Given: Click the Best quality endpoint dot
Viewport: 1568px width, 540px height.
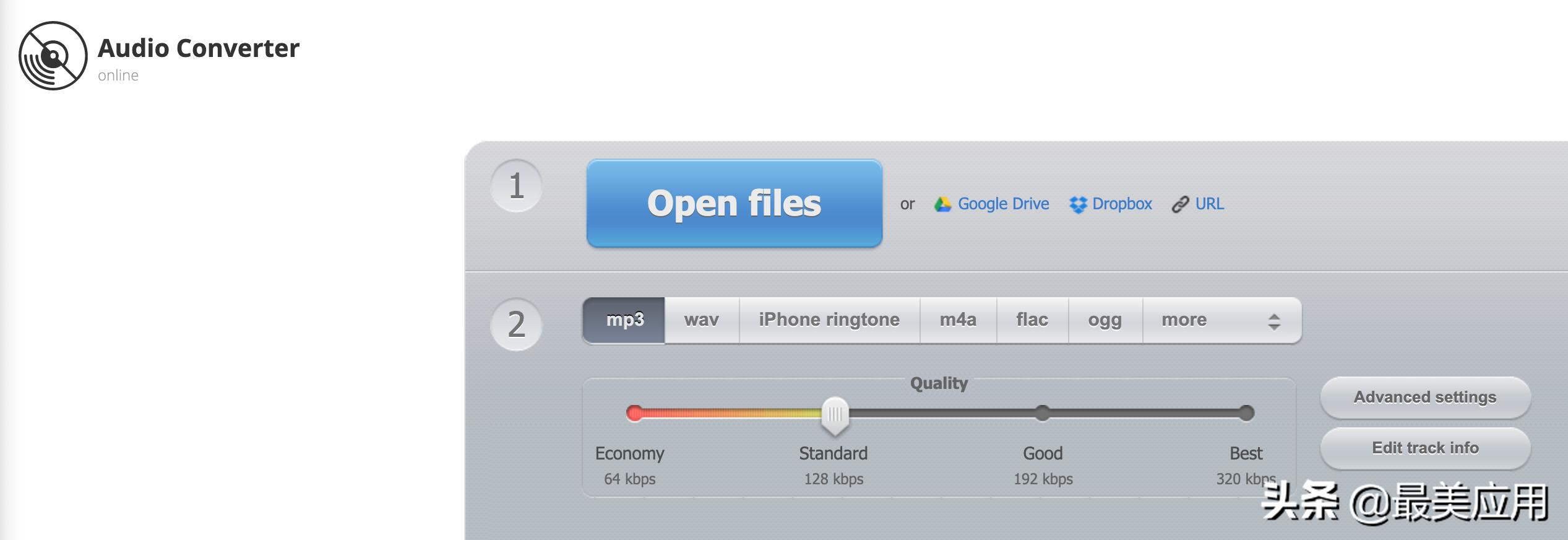Looking at the screenshot, I should point(1246,413).
